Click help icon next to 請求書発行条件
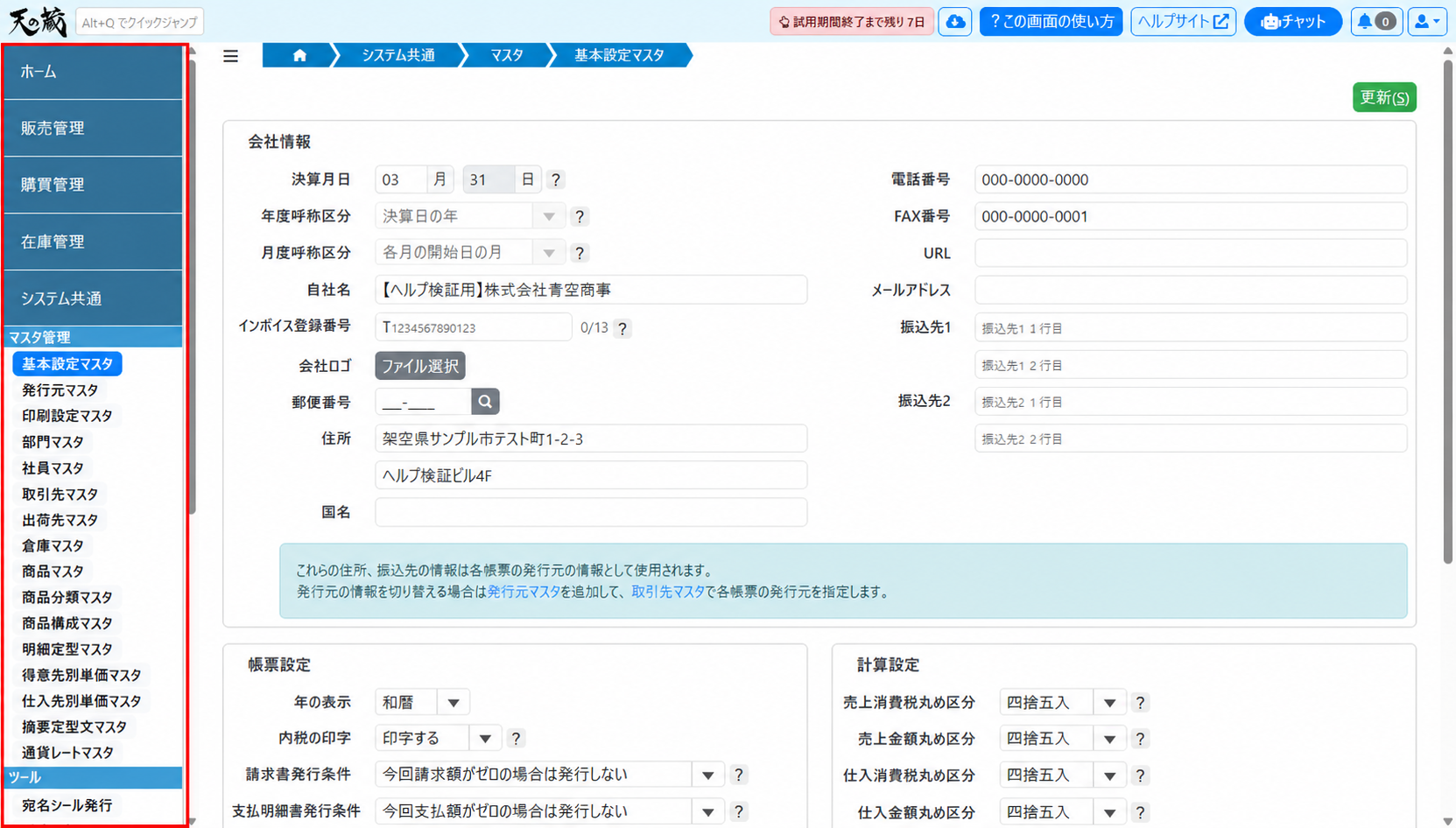This screenshot has height=828, width=1456. click(738, 775)
